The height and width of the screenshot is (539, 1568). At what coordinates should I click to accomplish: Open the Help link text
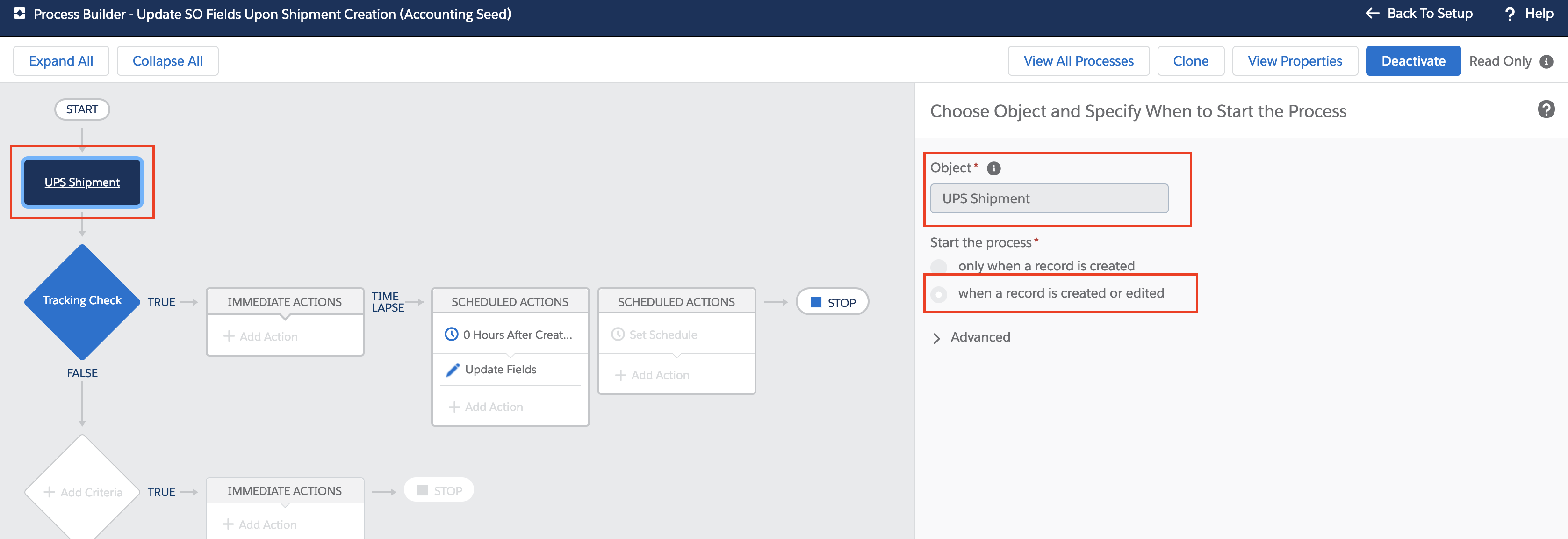pos(1539,14)
